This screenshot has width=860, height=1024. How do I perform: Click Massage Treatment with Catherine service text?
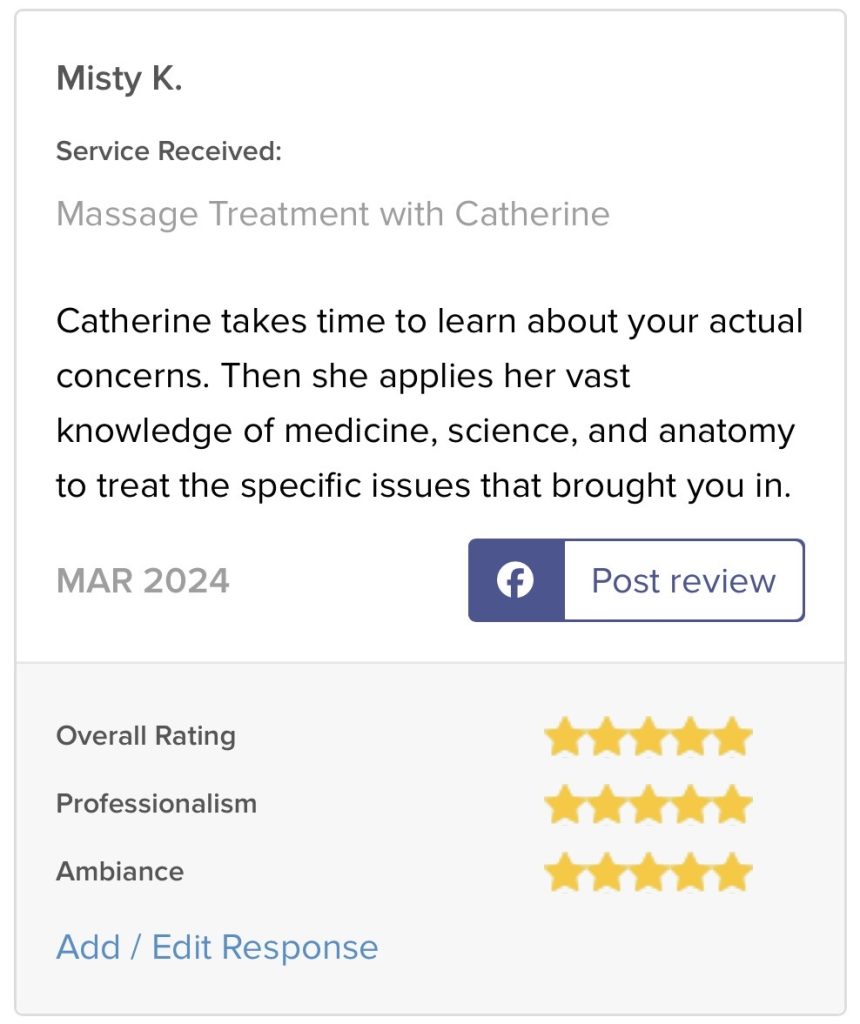(x=333, y=214)
